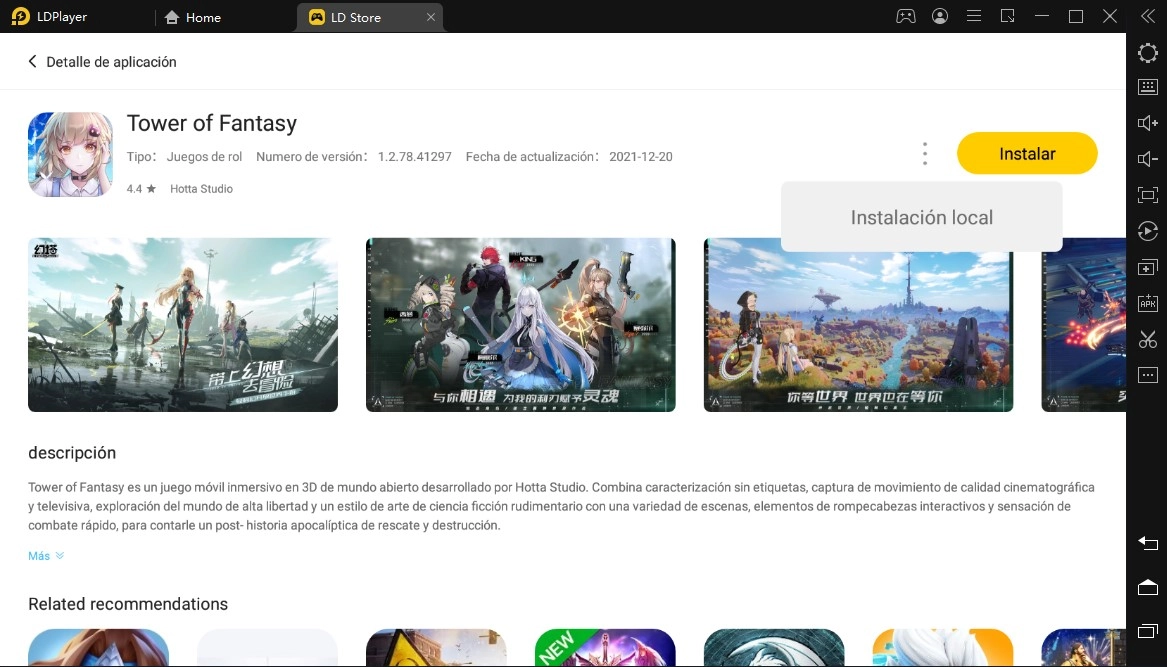The width and height of the screenshot is (1167, 667).
Task: Click the Tower of Fantasy app icon
Action: coord(70,155)
